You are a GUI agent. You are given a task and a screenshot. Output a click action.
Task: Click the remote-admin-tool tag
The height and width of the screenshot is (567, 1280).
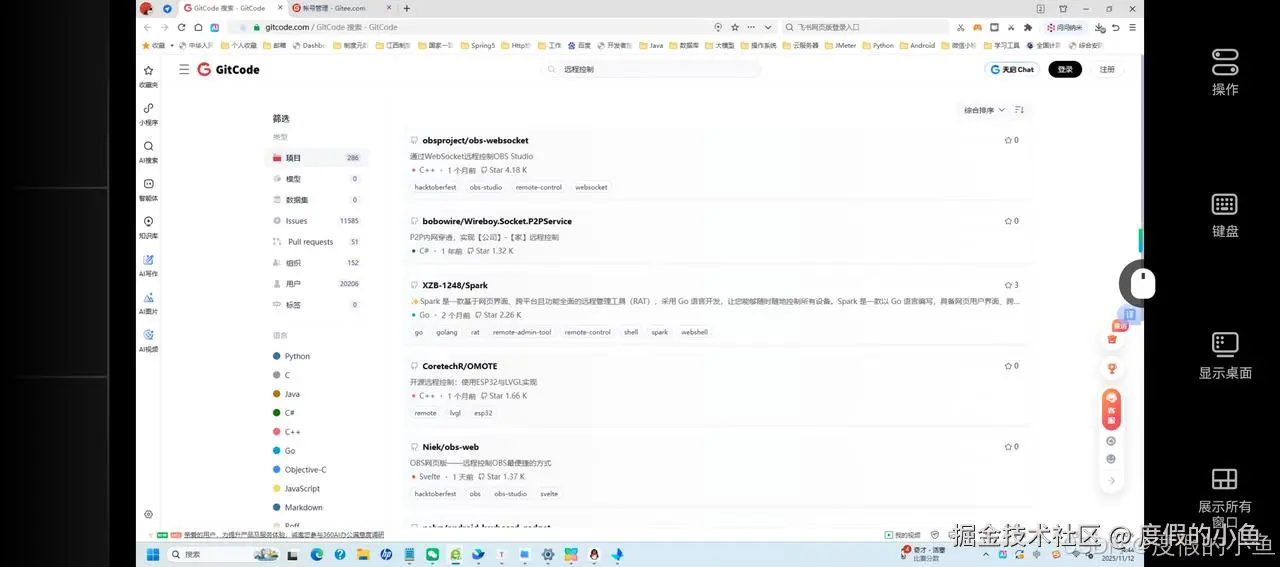522,332
